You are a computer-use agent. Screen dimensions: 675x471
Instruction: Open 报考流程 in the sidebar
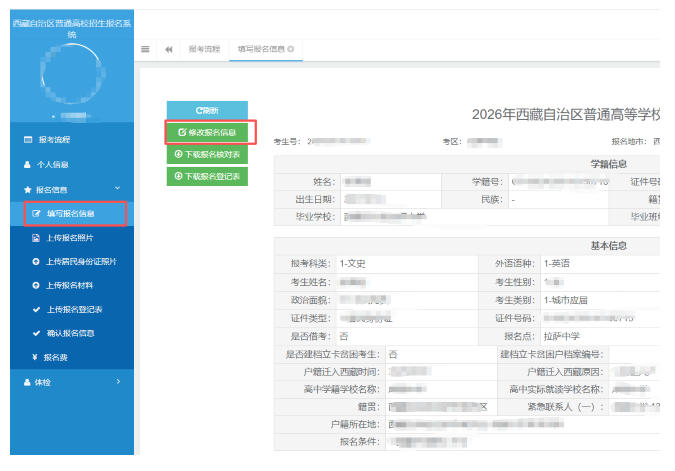72,139
